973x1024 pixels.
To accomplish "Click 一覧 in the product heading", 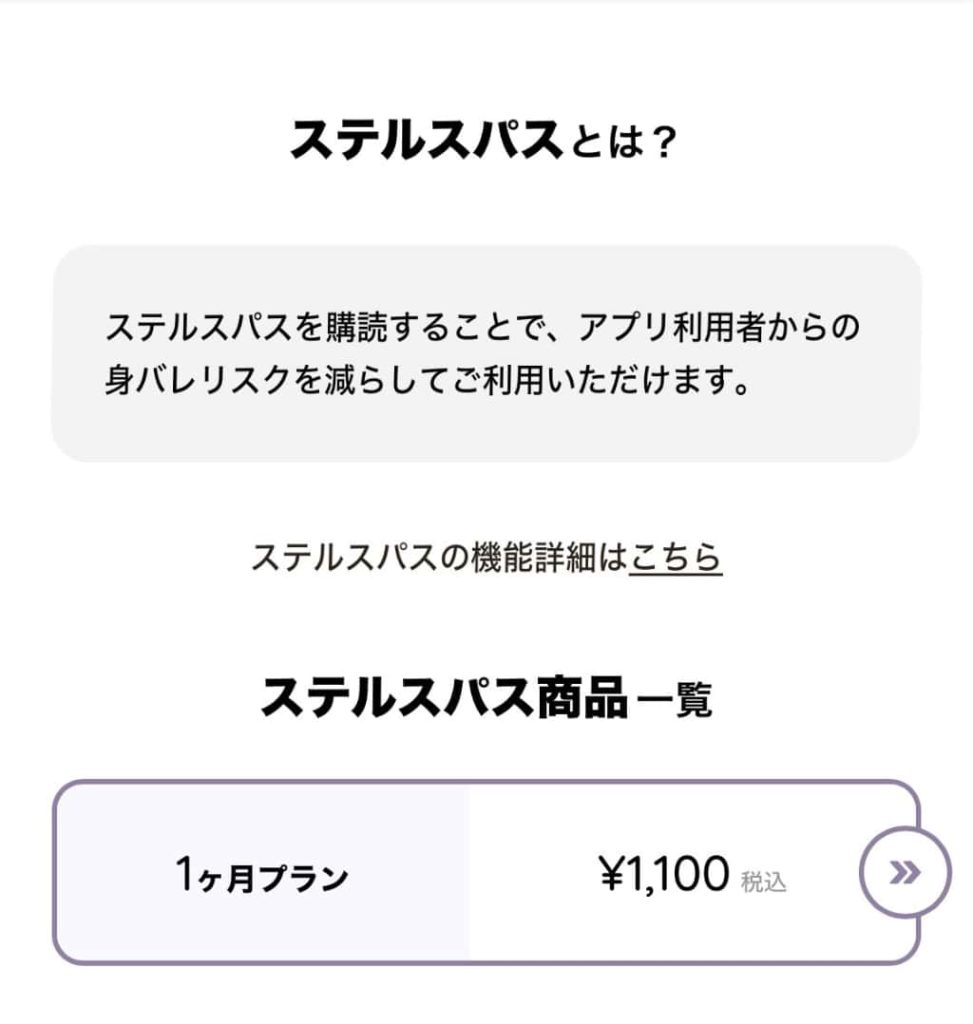I will pyautogui.click(x=675, y=700).
